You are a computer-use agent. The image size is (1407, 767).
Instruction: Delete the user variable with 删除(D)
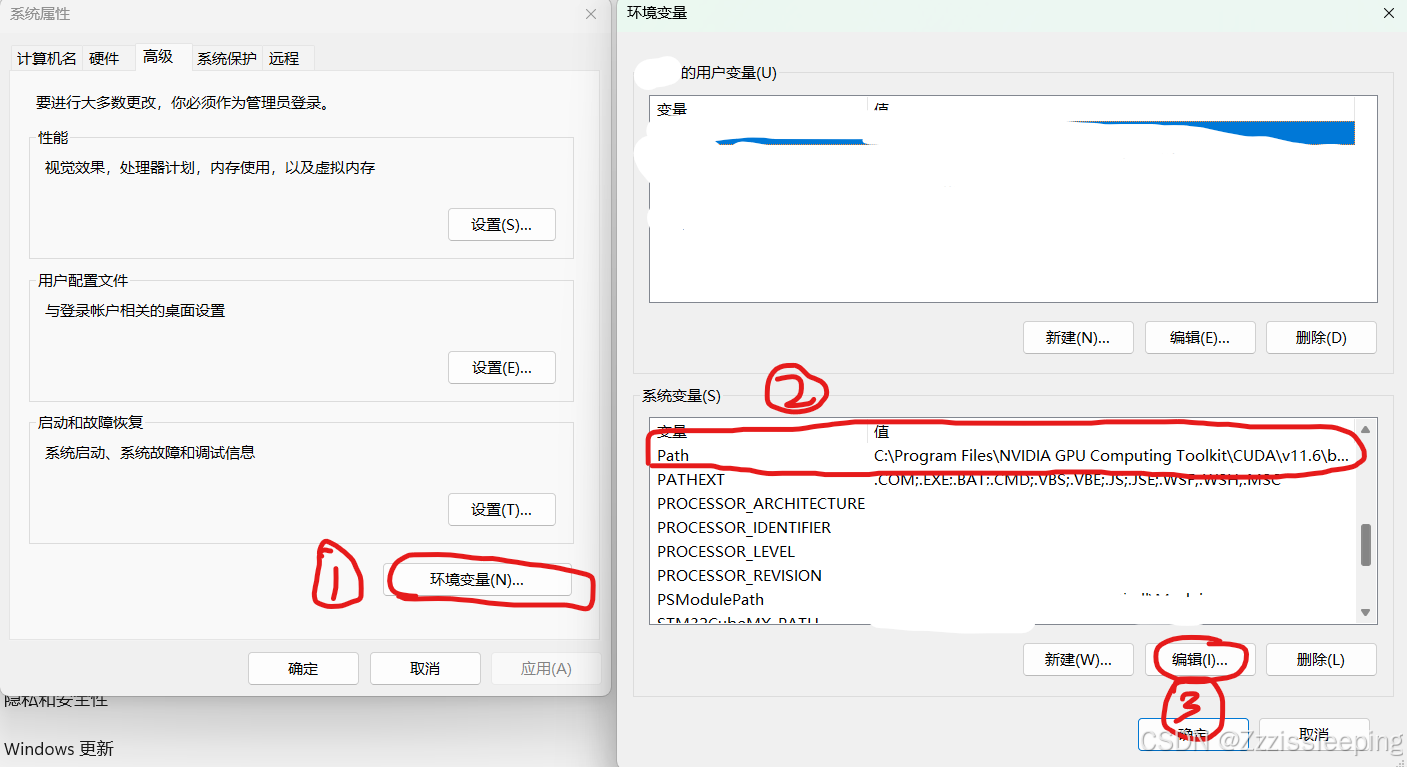pos(1321,337)
